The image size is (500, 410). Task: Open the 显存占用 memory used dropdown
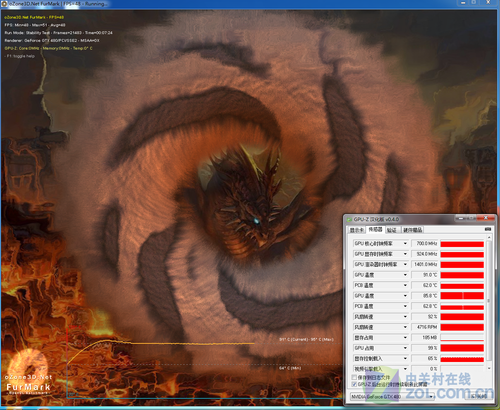(405, 338)
